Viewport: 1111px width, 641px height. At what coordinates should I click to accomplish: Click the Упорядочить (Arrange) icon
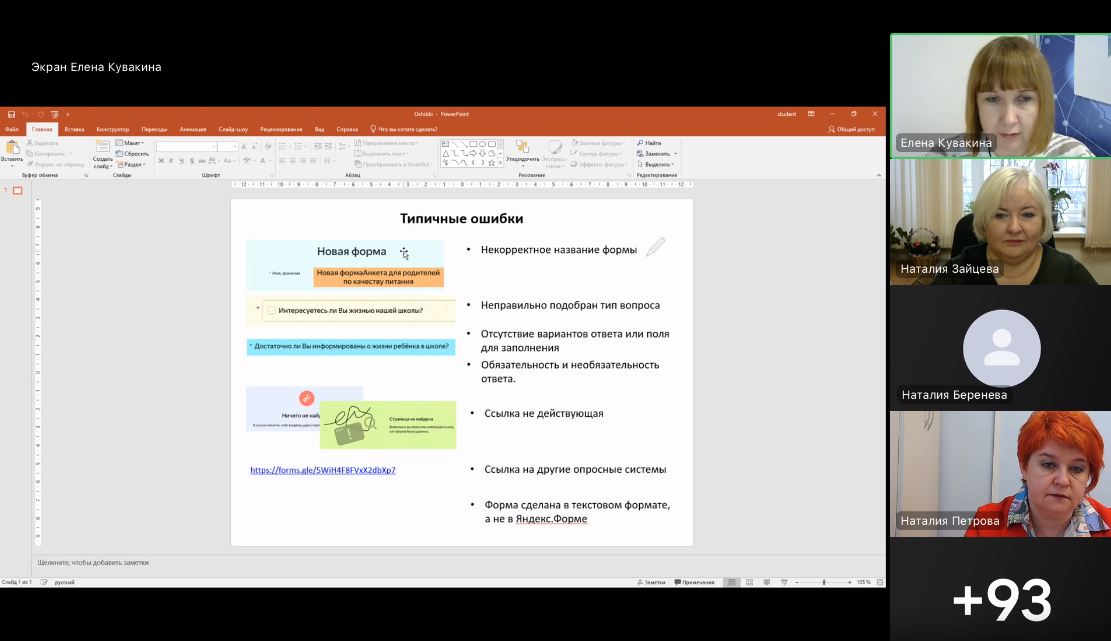(x=522, y=147)
